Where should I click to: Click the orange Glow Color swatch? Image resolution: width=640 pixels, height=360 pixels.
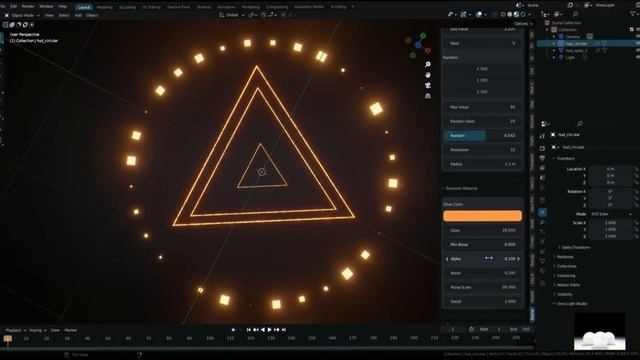tap(482, 216)
